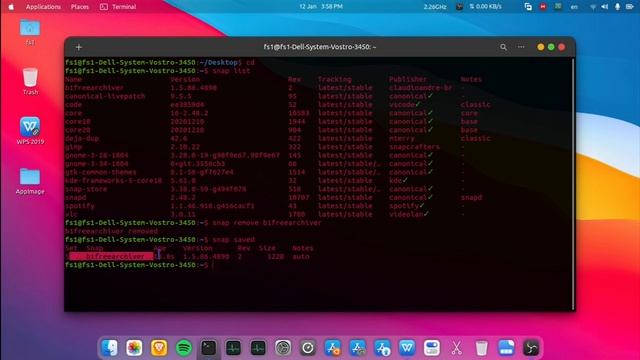Screen dimensions: 640x360
Task: Click the deja-dup entry in snap list
Action: point(82,138)
